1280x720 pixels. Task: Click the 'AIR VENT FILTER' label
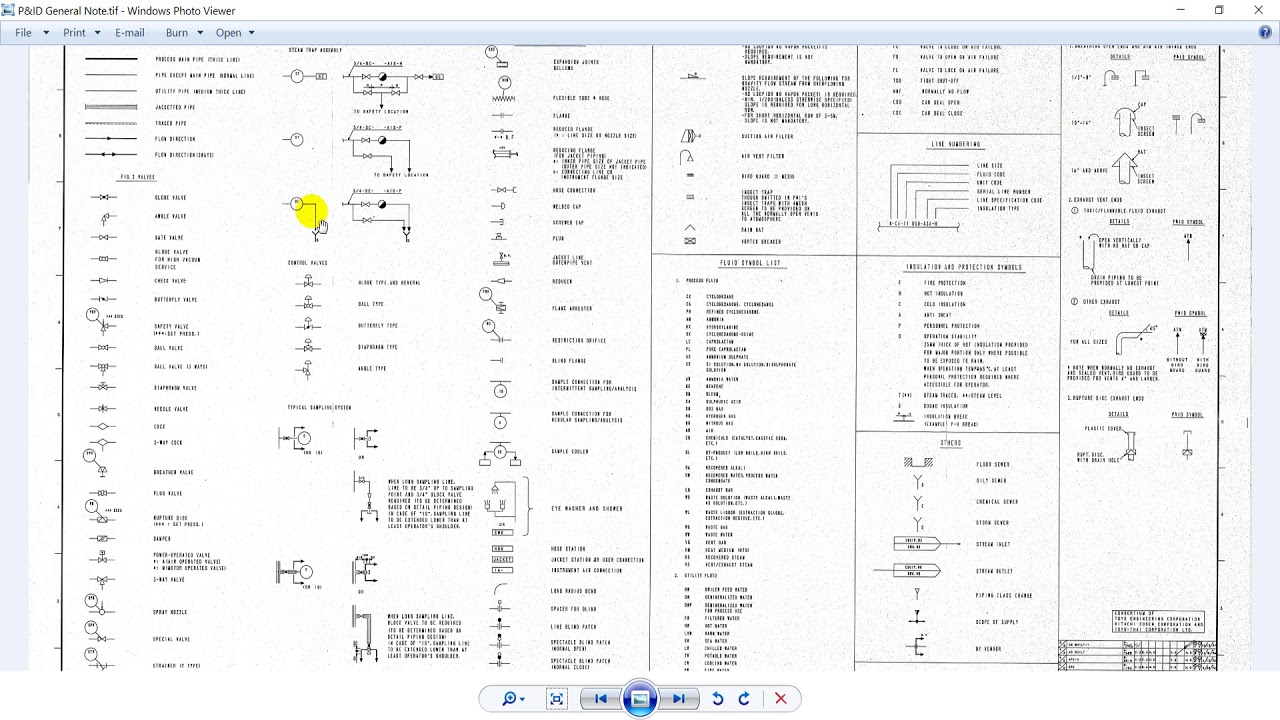click(x=762, y=156)
